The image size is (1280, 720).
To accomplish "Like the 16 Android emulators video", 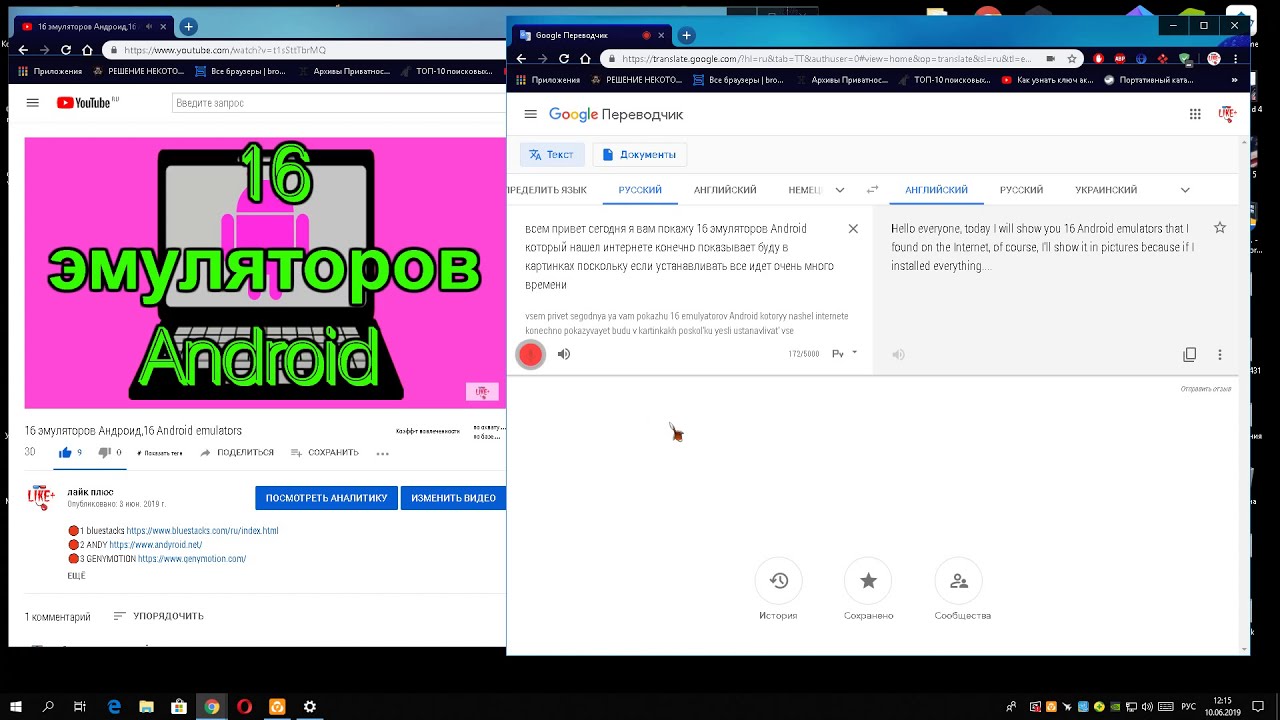I will pos(70,453).
